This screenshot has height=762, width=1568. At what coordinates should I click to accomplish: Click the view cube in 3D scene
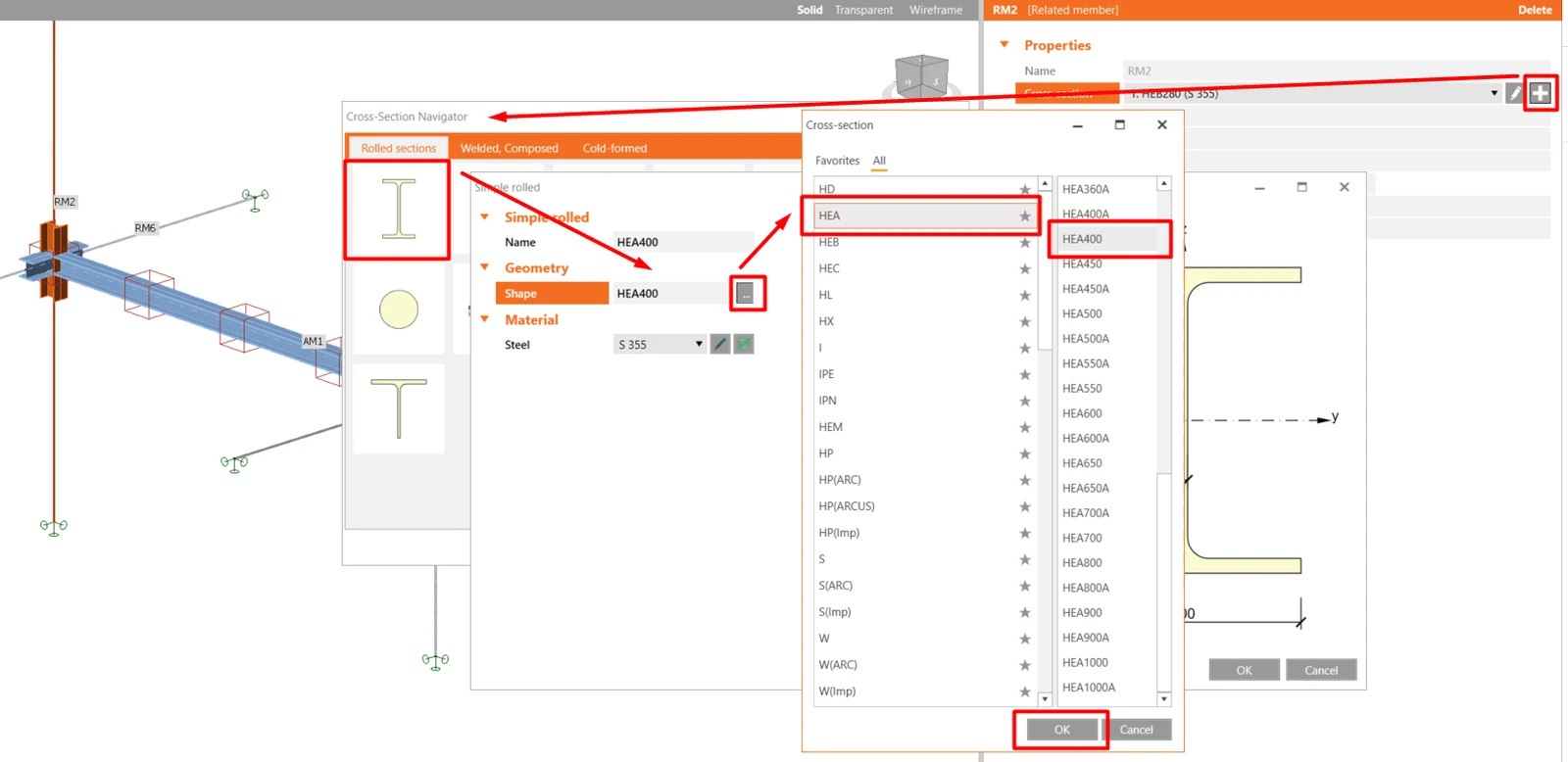pos(921,75)
